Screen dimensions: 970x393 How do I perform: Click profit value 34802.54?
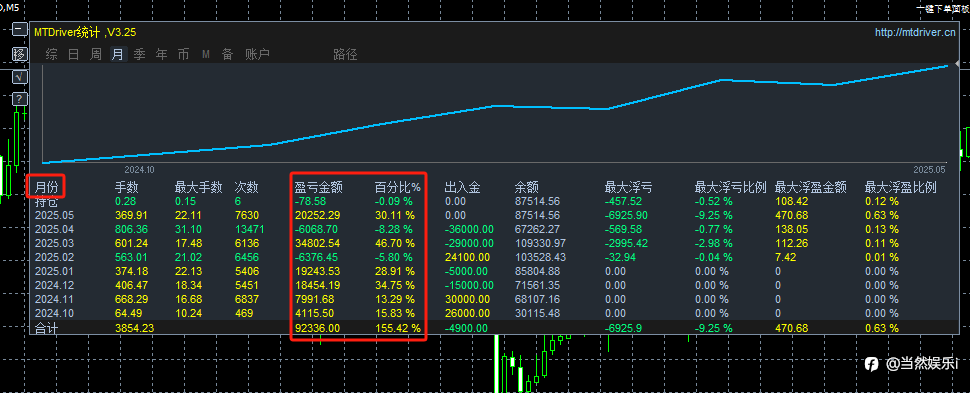point(317,243)
